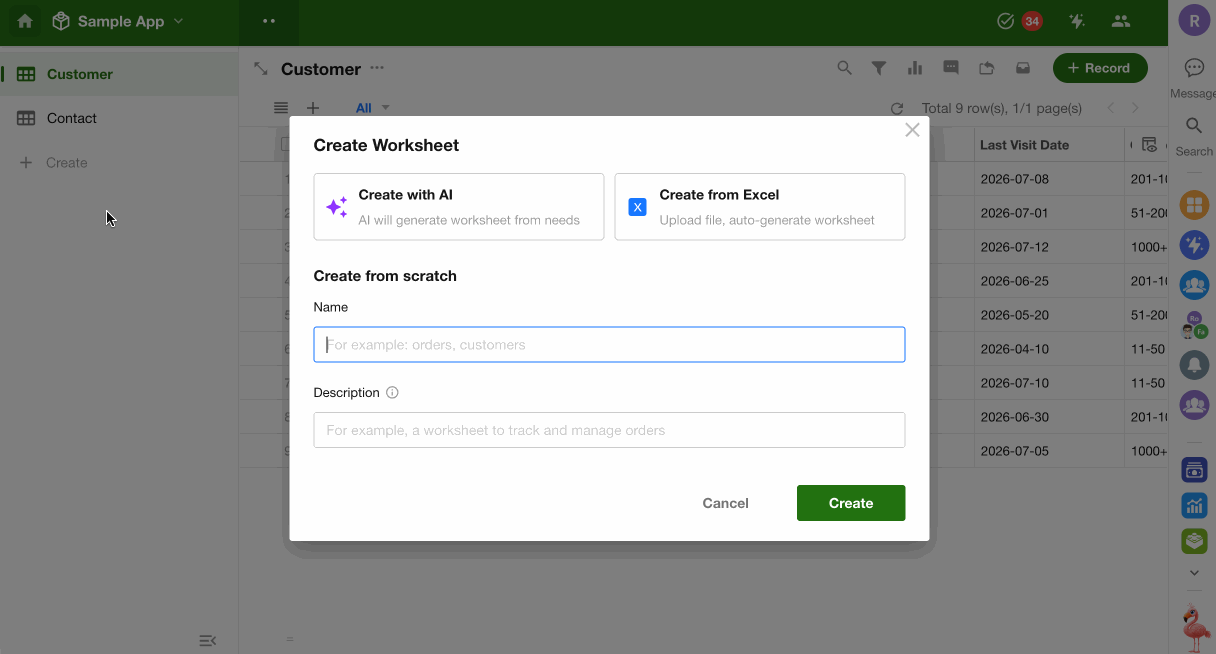Focus the worksheet Name input field
This screenshot has width=1216, height=654.
[x=609, y=345]
